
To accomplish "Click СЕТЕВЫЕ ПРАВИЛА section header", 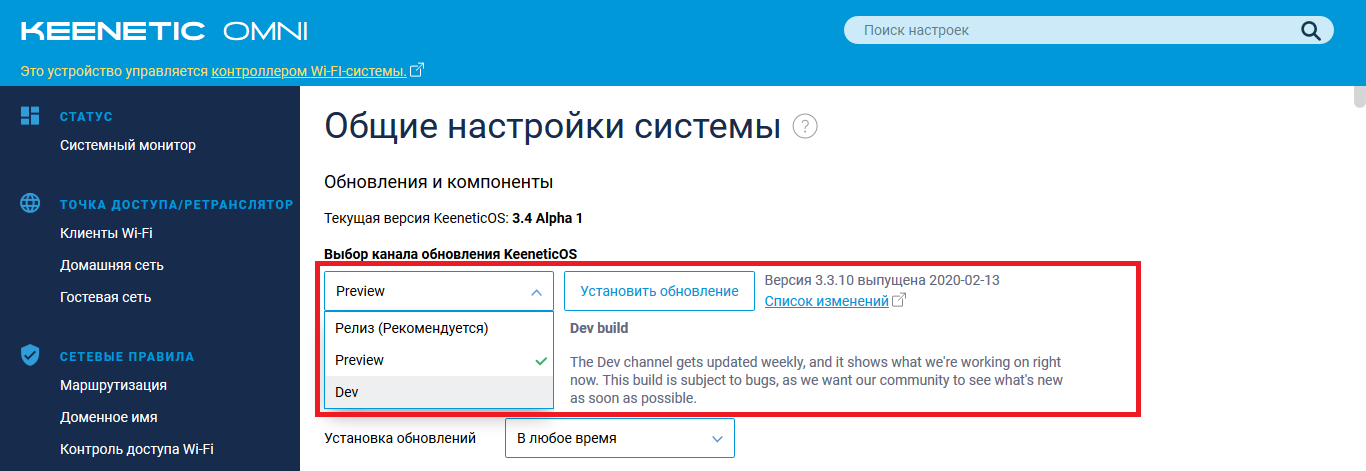I will (x=127, y=356).
